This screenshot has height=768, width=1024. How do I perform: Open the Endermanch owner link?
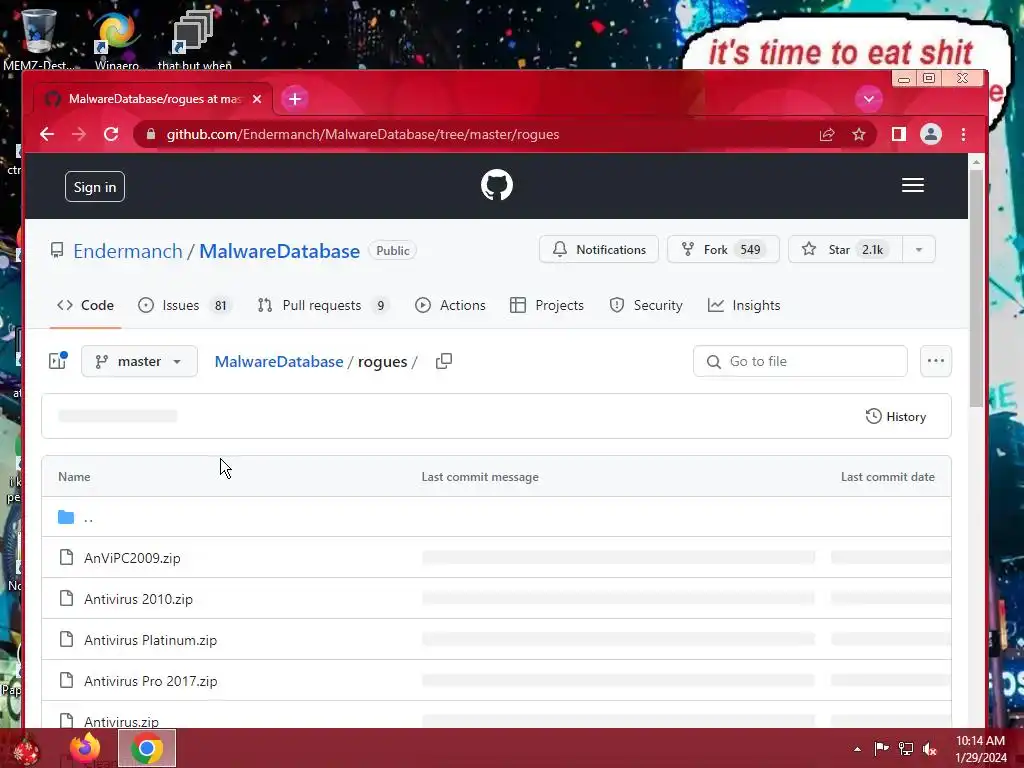128,251
